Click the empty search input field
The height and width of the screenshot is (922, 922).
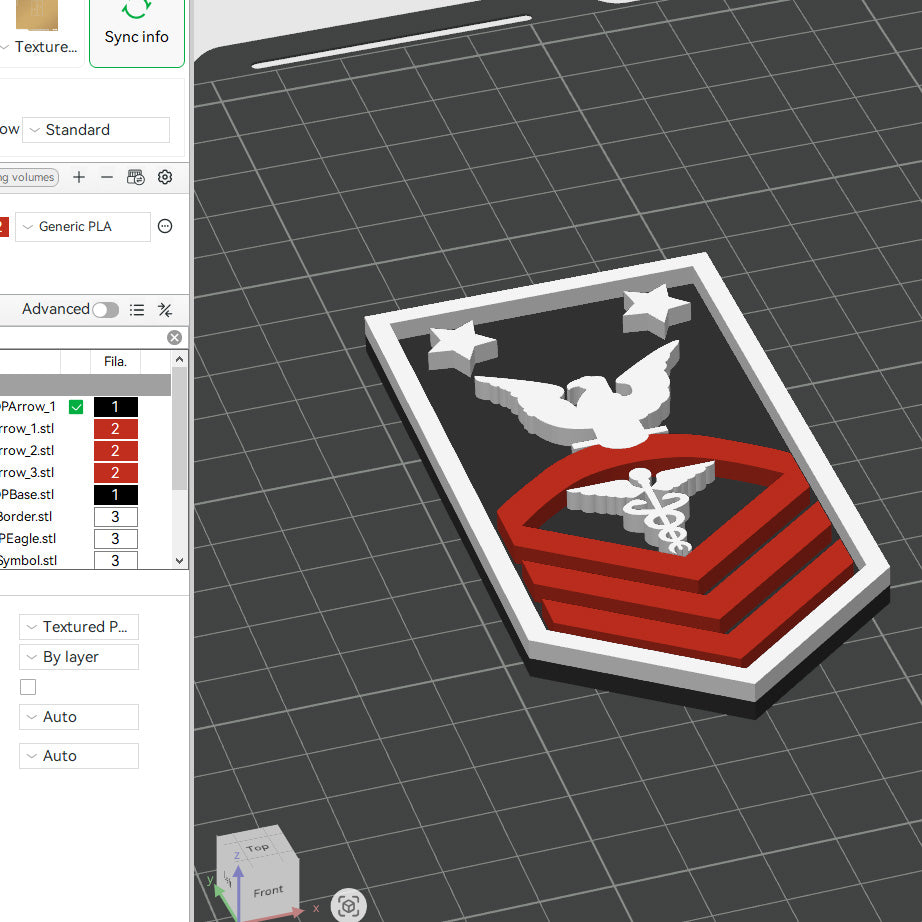click(82, 338)
